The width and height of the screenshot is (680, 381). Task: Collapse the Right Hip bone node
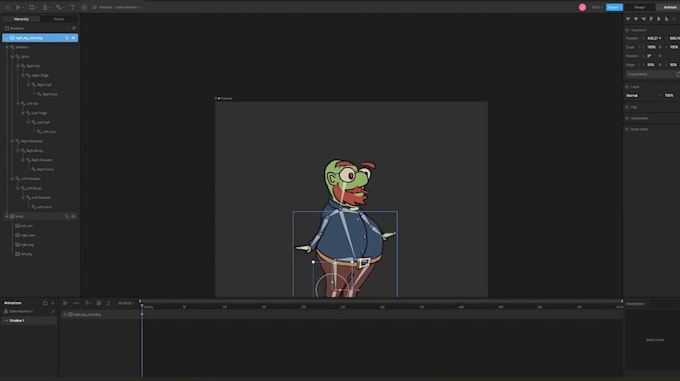18,66
